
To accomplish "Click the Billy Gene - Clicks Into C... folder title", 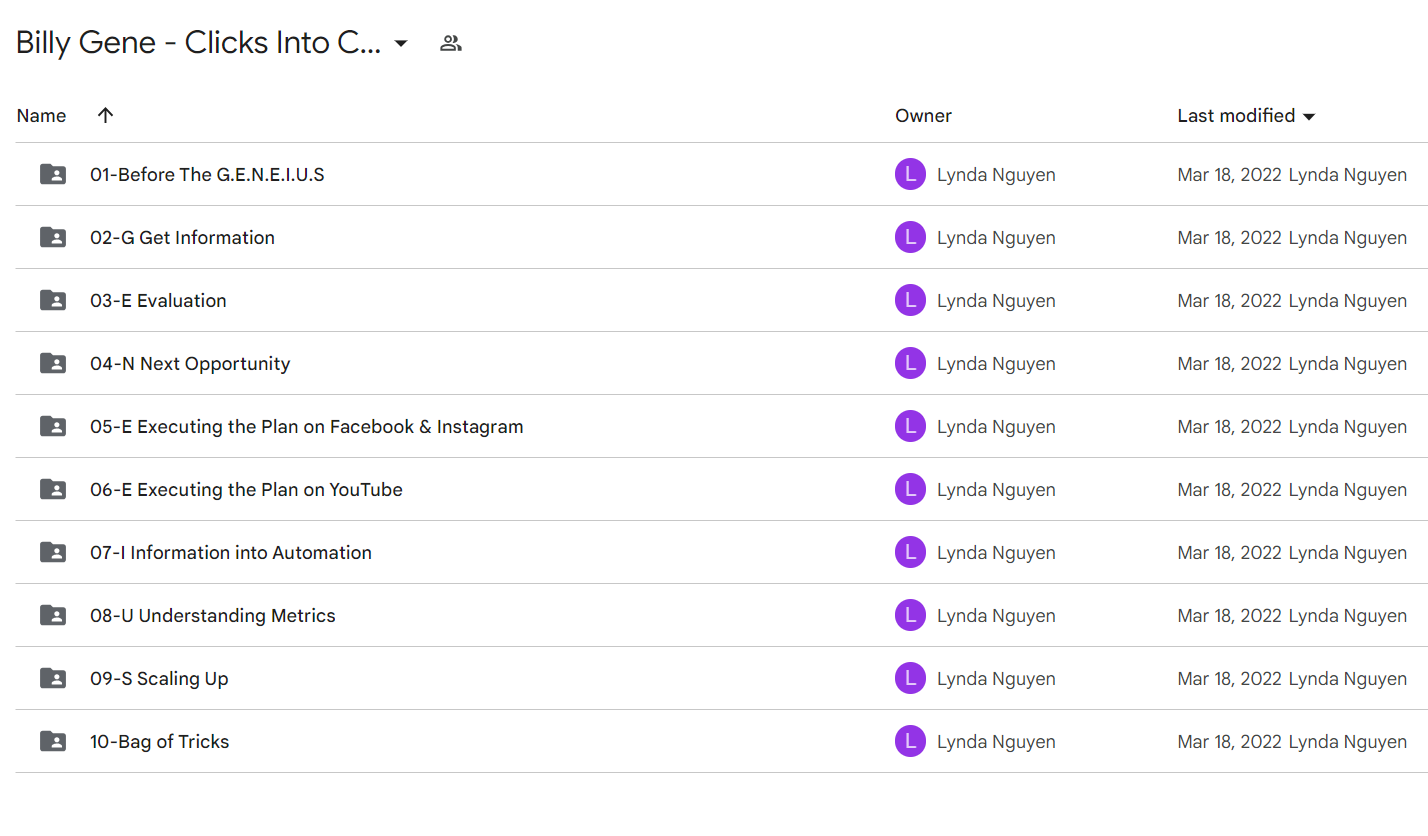I will coord(198,43).
